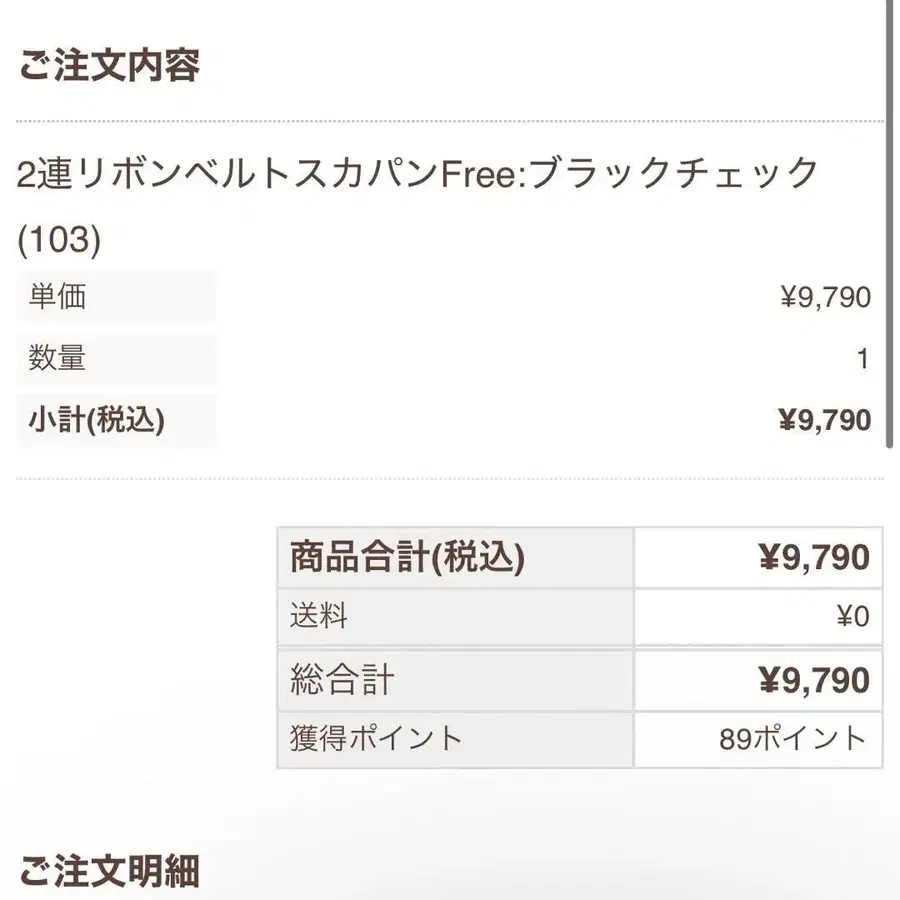The width and height of the screenshot is (900, 900).
Task: Click the ご注文明細 section heading
Action: pos(109,871)
